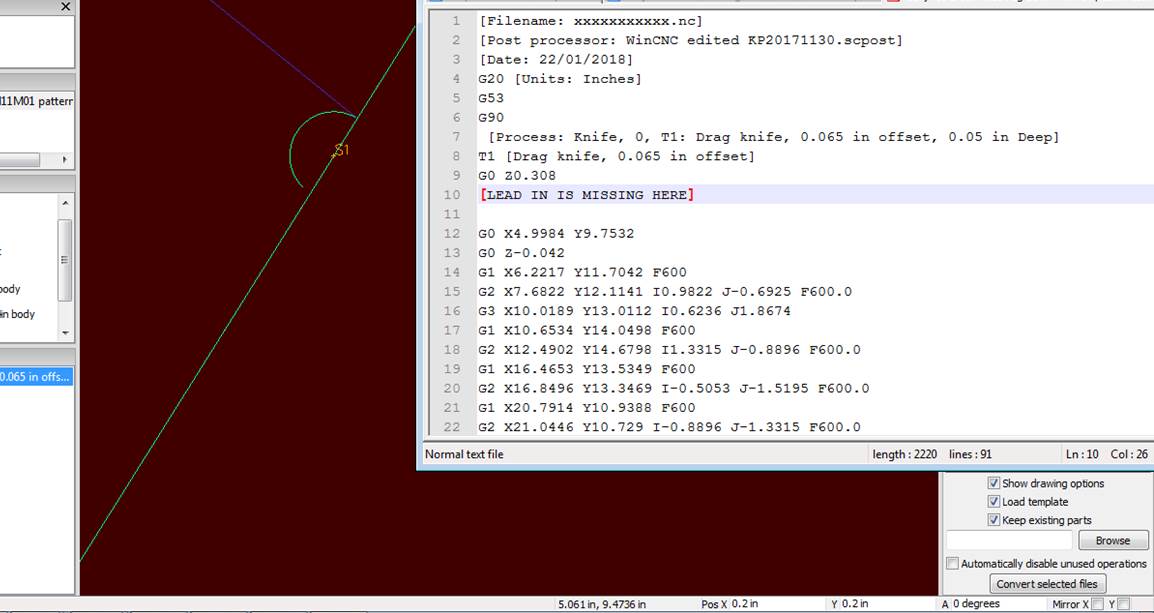Toggle the Load template checkbox

pos(994,502)
